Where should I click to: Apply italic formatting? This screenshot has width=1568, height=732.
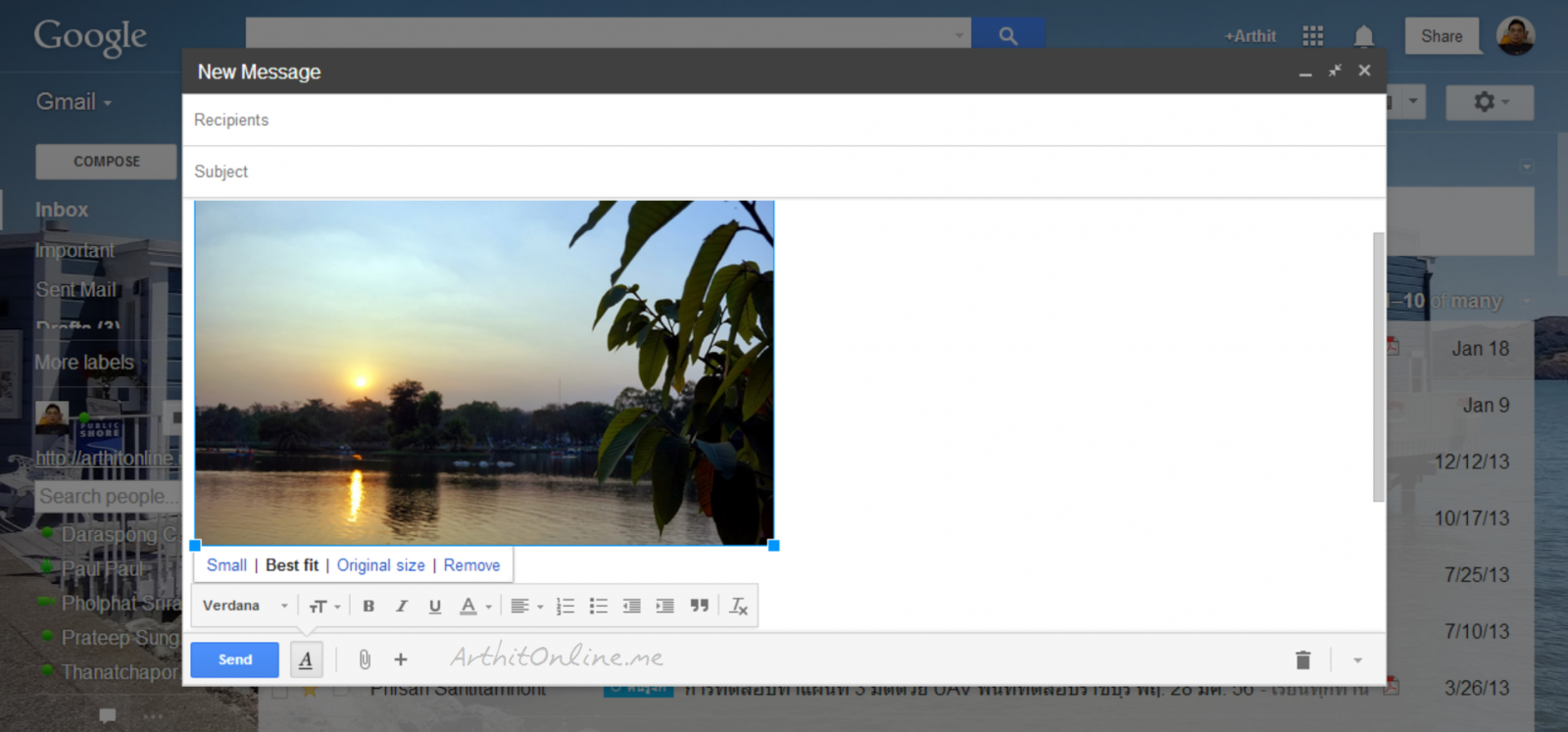coord(402,606)
